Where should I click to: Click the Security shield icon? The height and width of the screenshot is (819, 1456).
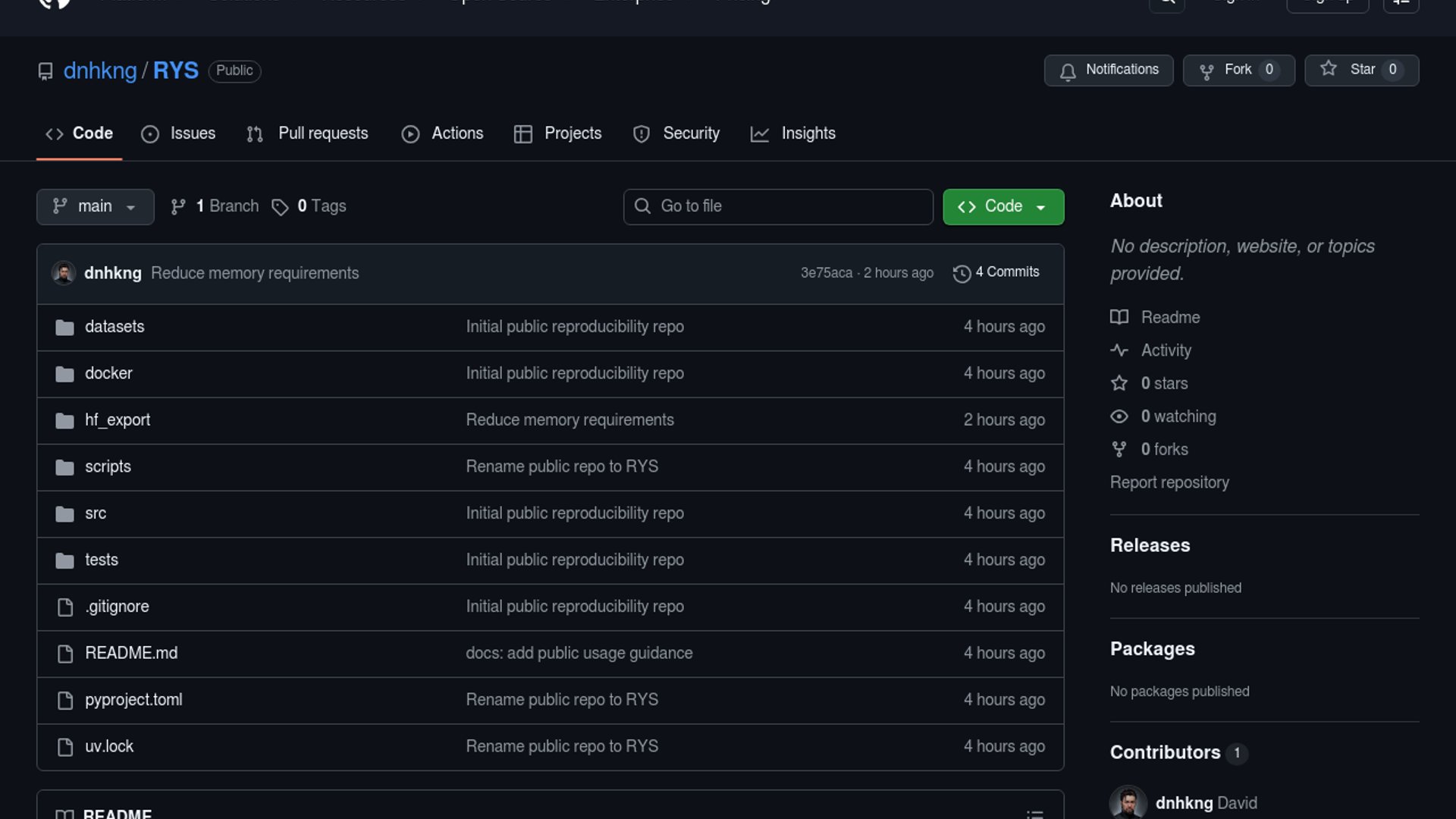click(x=642, y=134)
